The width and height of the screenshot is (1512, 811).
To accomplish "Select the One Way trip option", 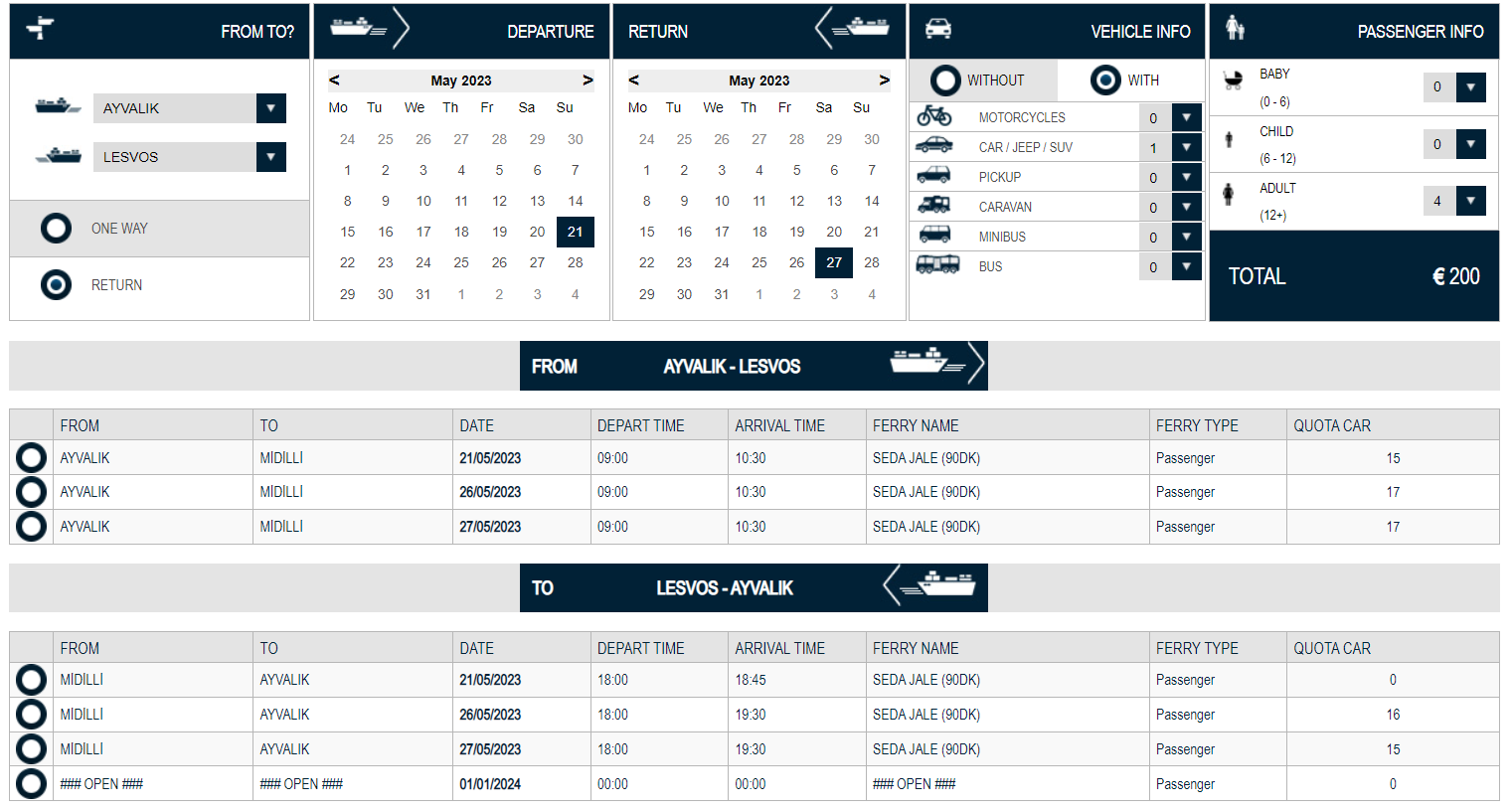I will (57, 229).
